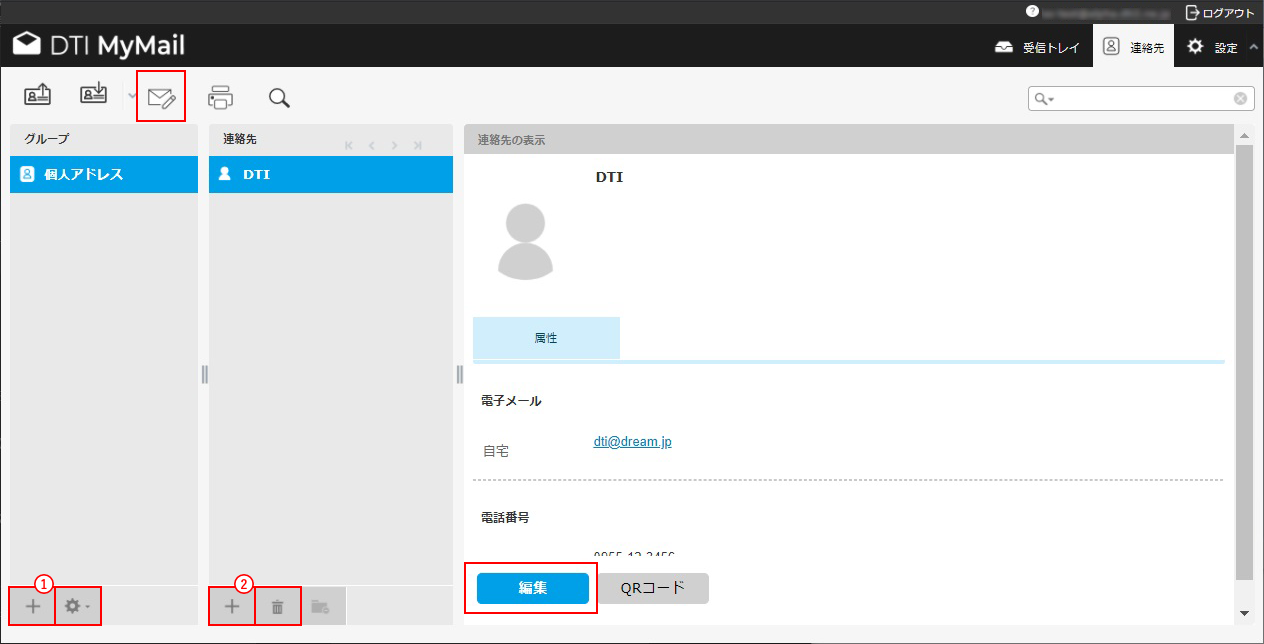Select the 個人アドレス group

pos(104,174)
